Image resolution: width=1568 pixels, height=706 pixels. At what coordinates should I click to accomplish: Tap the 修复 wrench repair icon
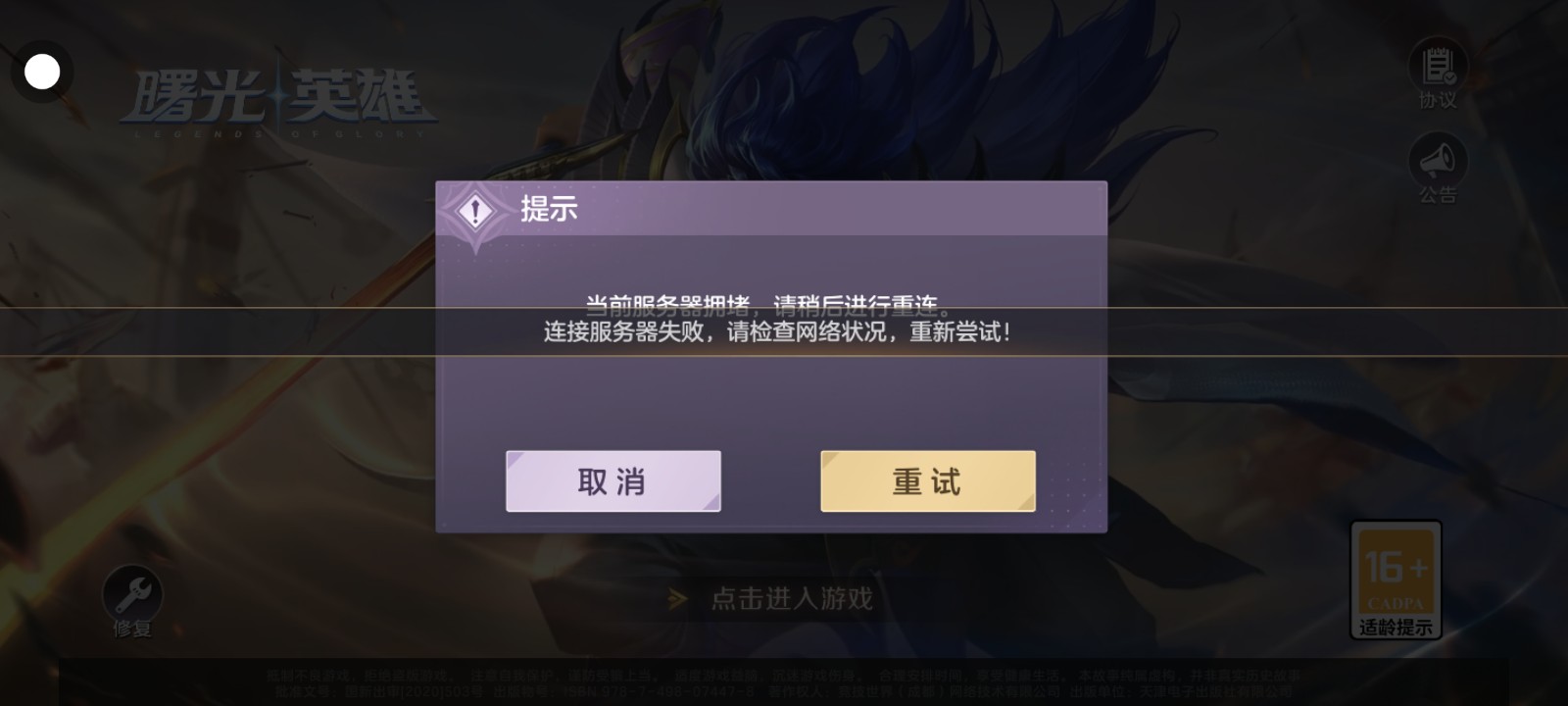(x=132, y=593)
